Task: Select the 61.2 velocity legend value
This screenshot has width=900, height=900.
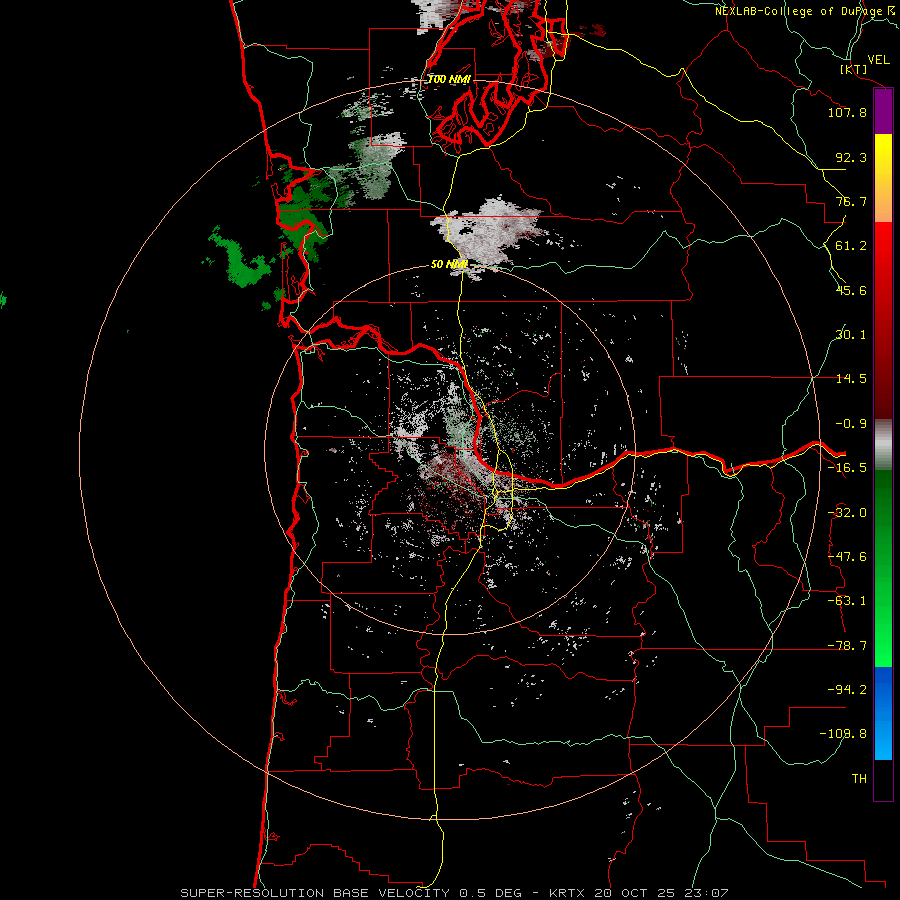Action: (851, 246)
